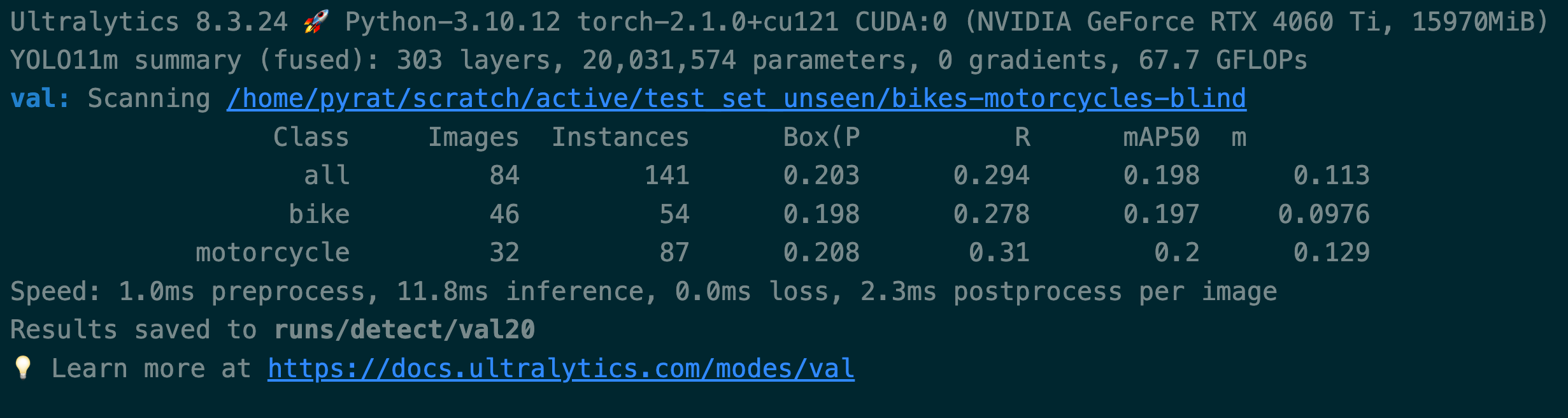
Task: Click the motorcycle class row label
Action: [x=273, y=253]
